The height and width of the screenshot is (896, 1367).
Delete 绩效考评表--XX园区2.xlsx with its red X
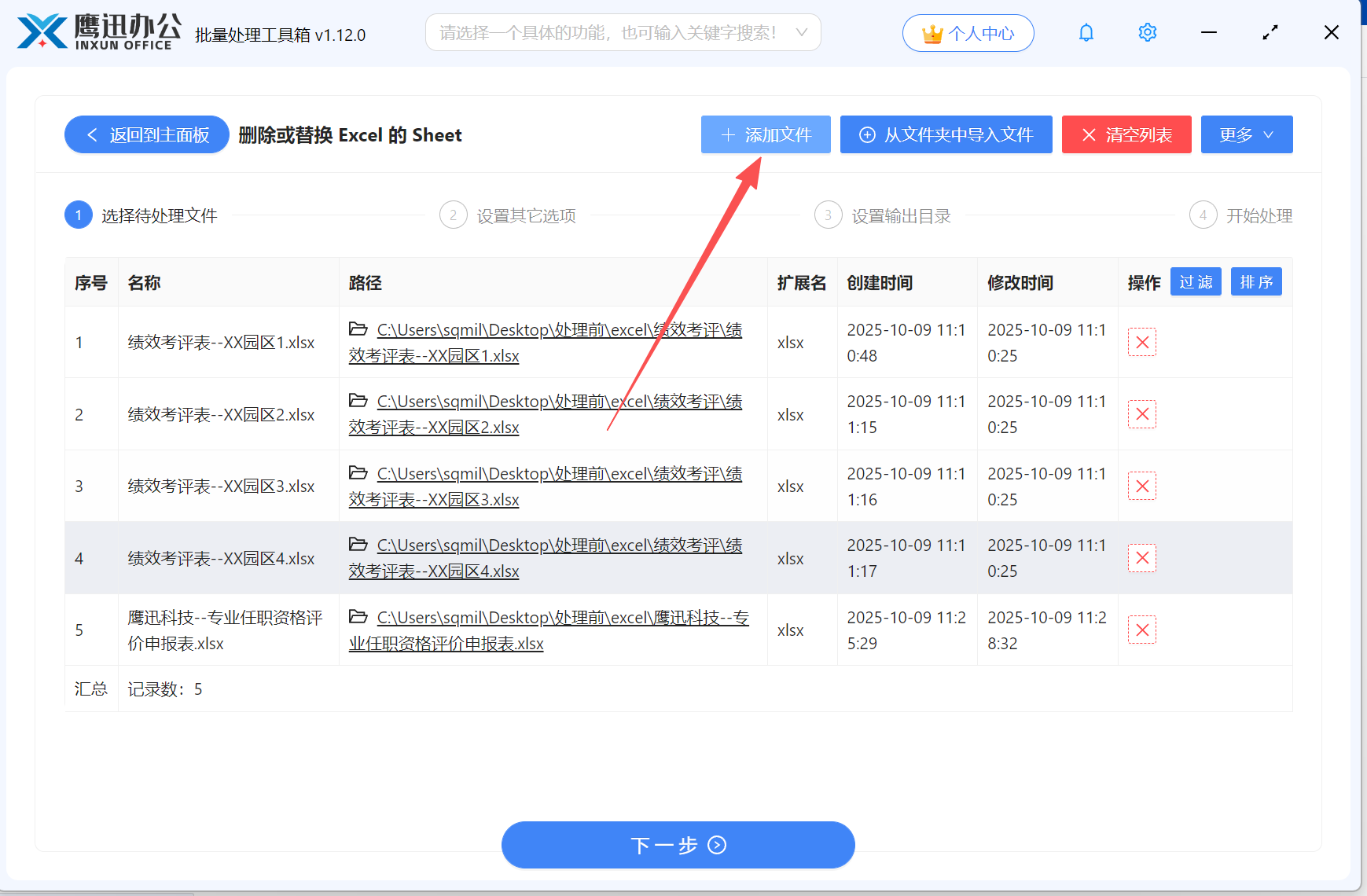(x=1142, y=414)
